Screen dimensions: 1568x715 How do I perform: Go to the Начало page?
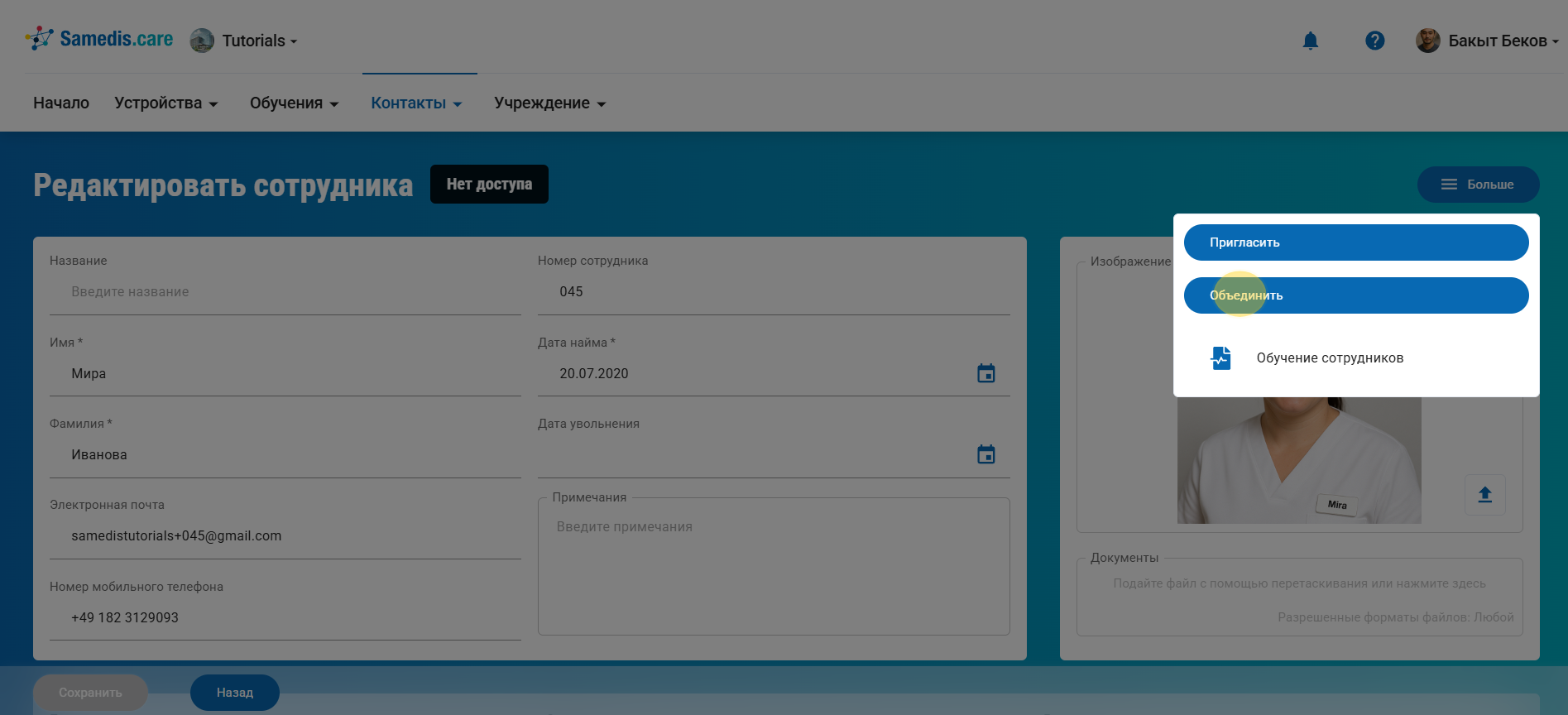(x=61, y=103)
